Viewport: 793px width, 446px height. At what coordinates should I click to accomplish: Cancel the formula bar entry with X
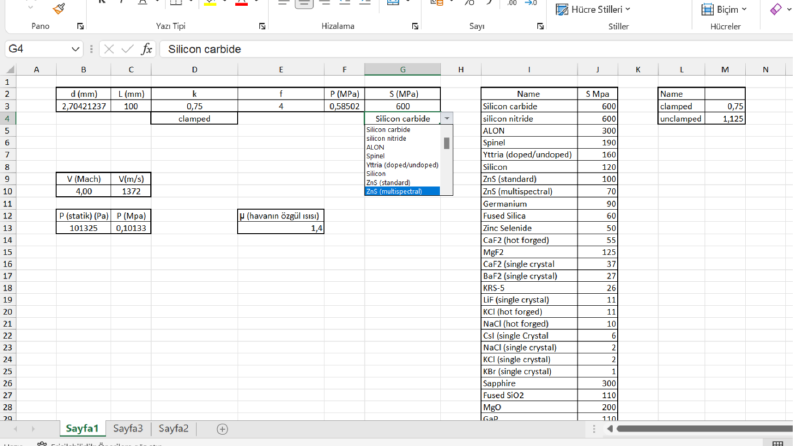pyautogui.click(x=109, y=49)
